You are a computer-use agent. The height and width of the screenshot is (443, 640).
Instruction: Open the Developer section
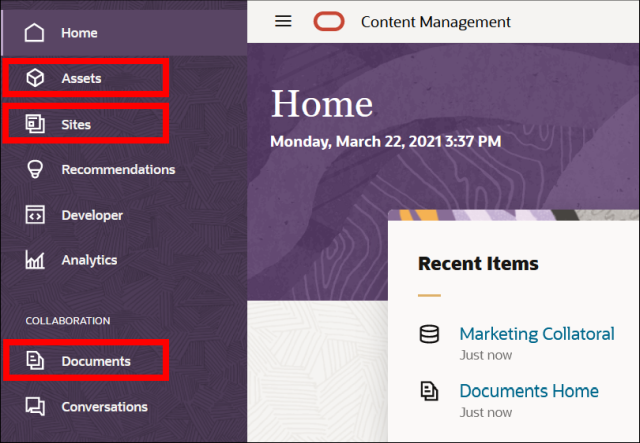tap(124, 215)
